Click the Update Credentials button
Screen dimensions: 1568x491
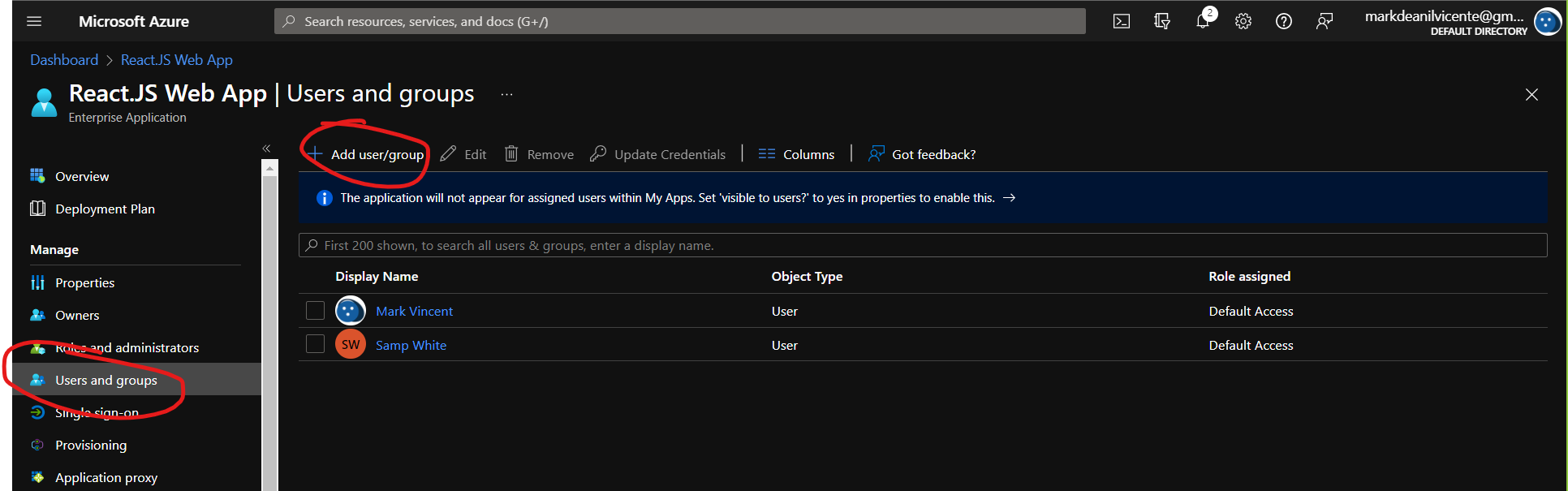click(x=657, y=154)
